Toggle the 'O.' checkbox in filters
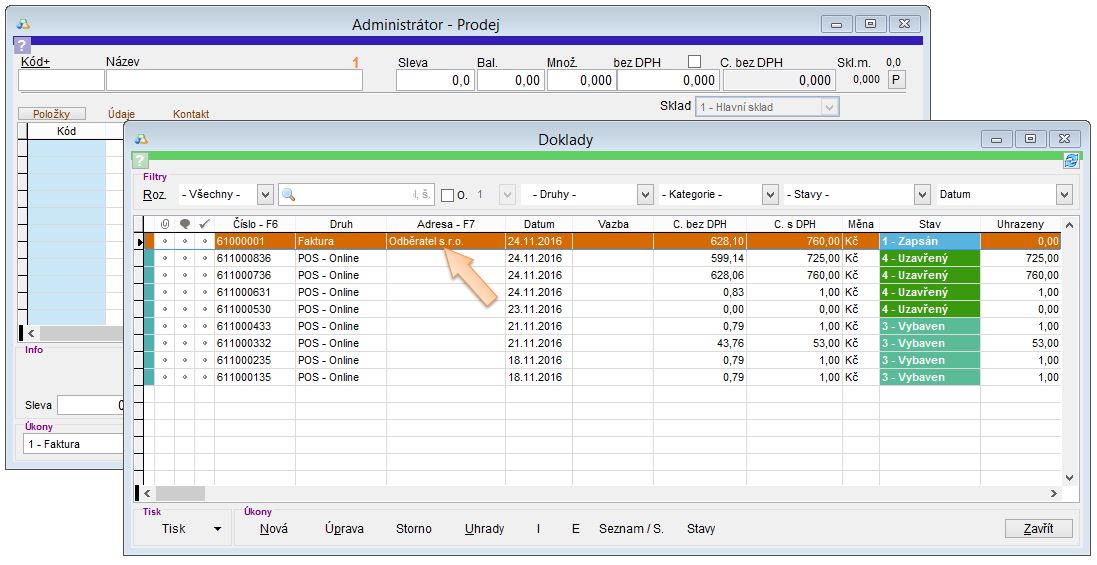 click(447, 195)
